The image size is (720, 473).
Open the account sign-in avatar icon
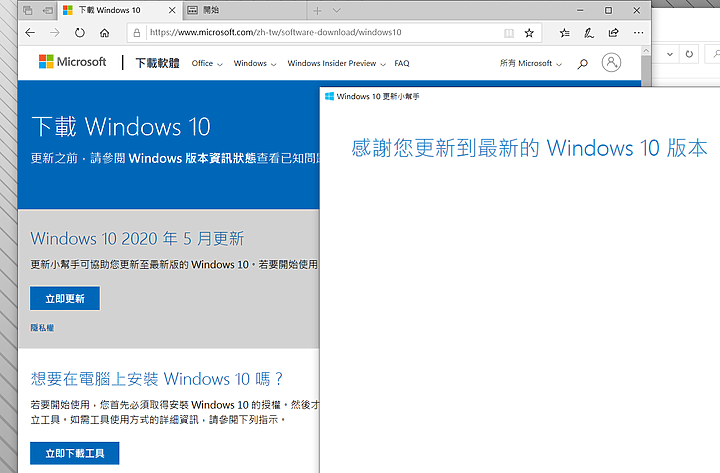(611, 62)
